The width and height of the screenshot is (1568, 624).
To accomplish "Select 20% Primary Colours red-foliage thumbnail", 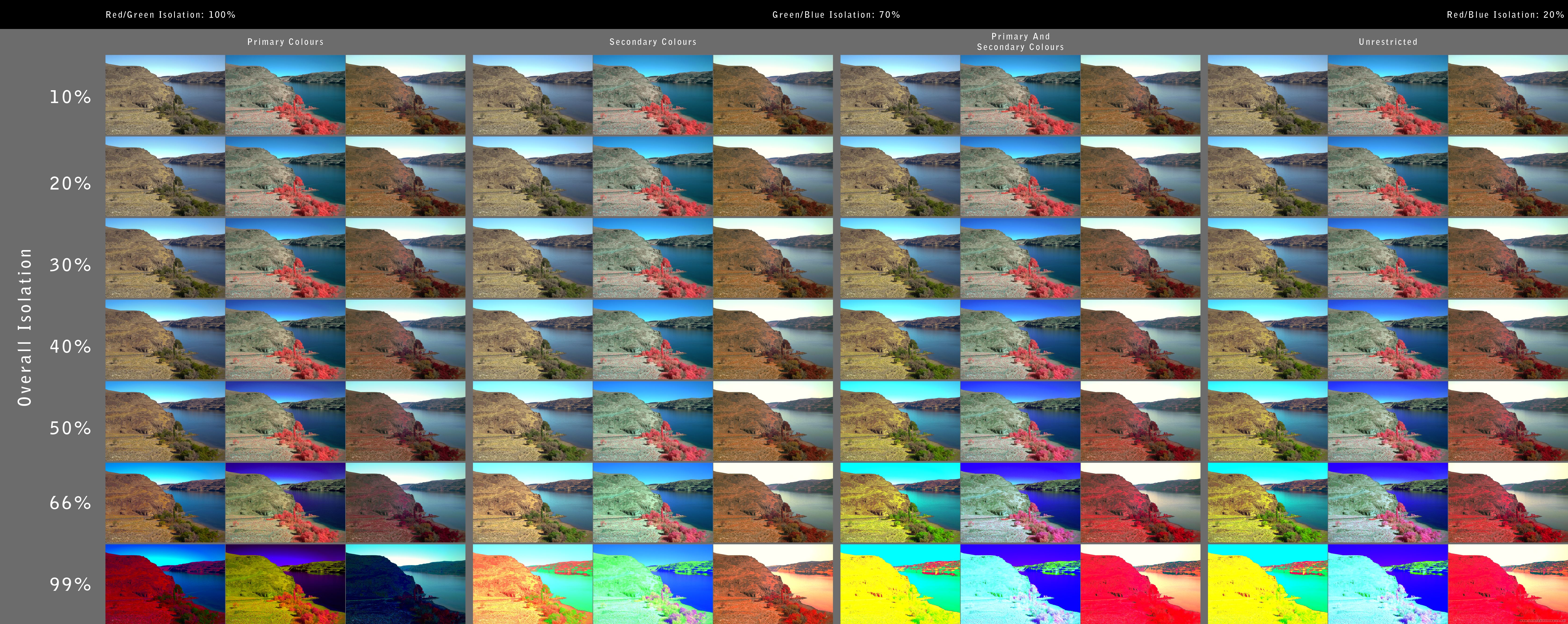I will [285, 176].
